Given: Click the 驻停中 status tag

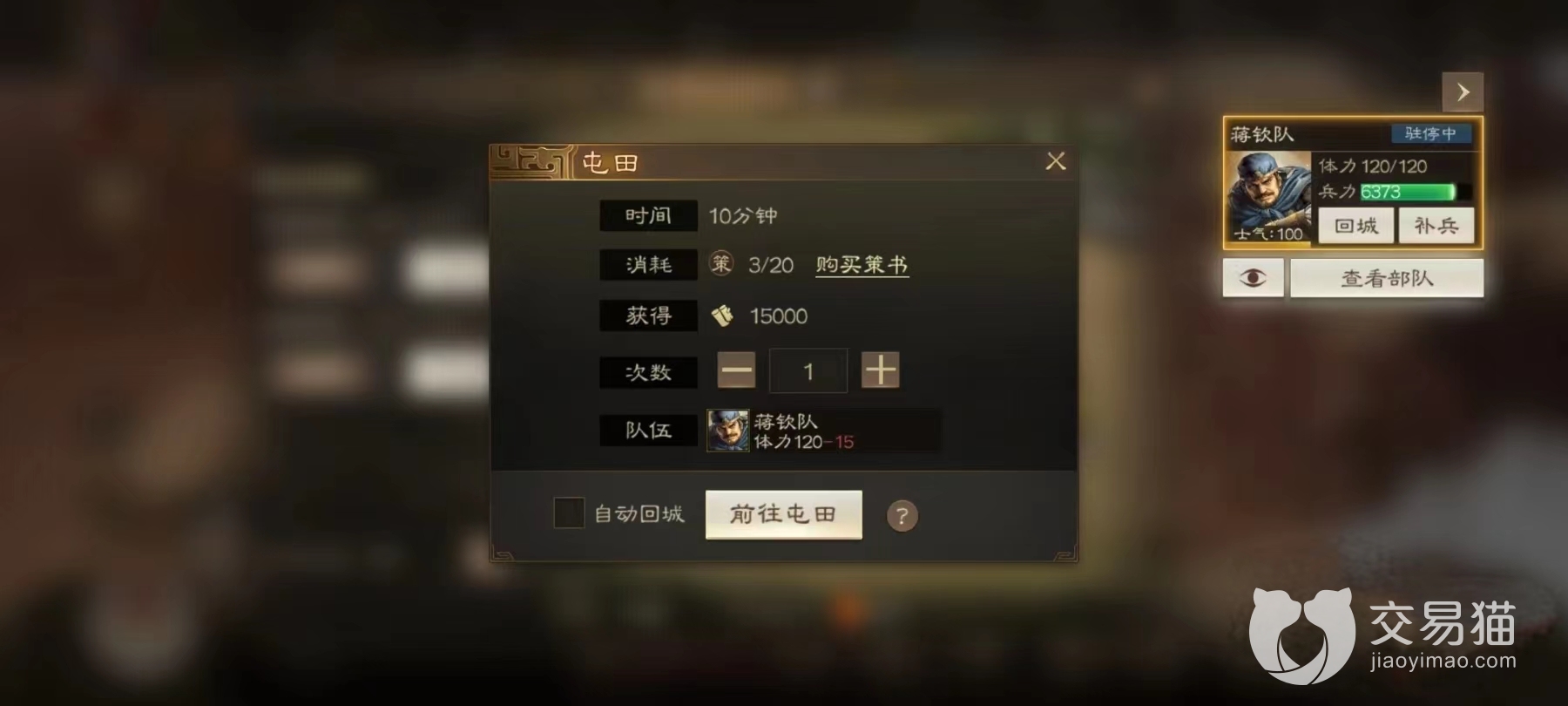Looking at the screenshot, I should pyautogui.click(x=1430, y=133).
